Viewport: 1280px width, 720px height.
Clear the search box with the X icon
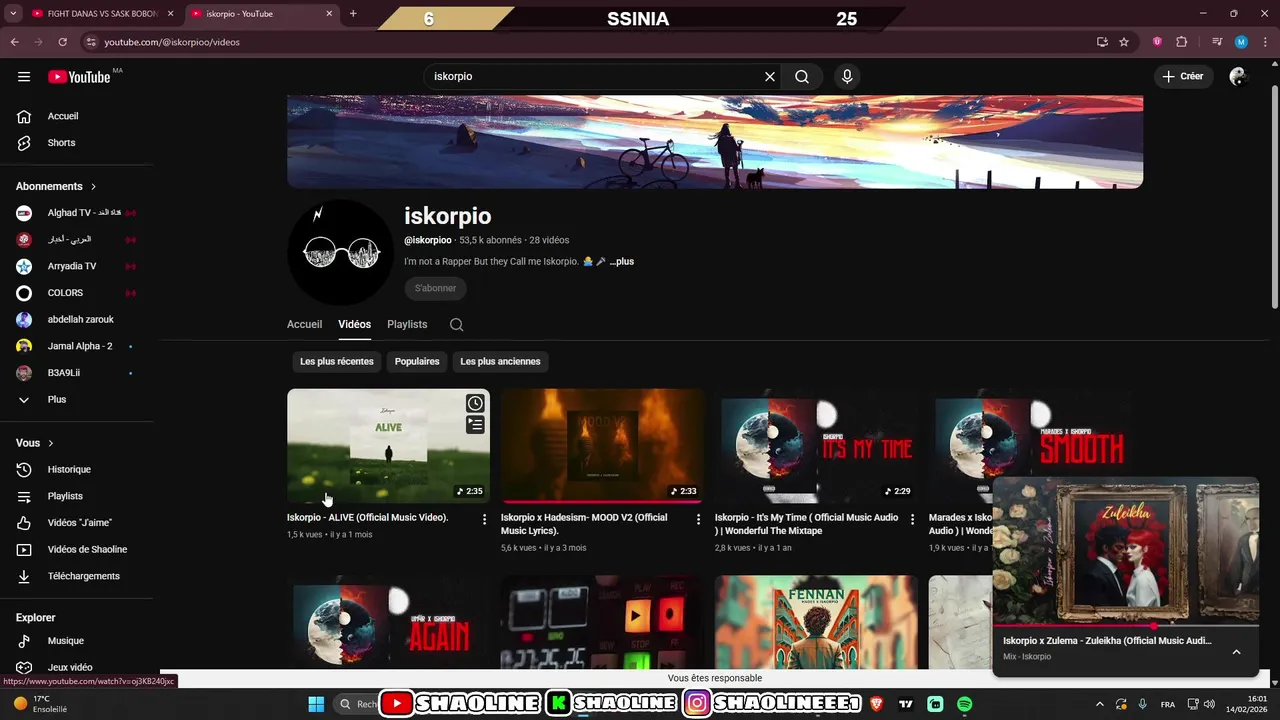(770, 77)
